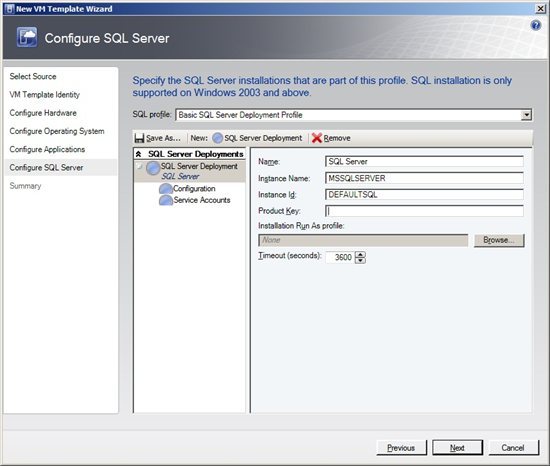Screen dimensions: 550x466
Task: Click the wizard cloud icon in header
Action: coord(27,37)
